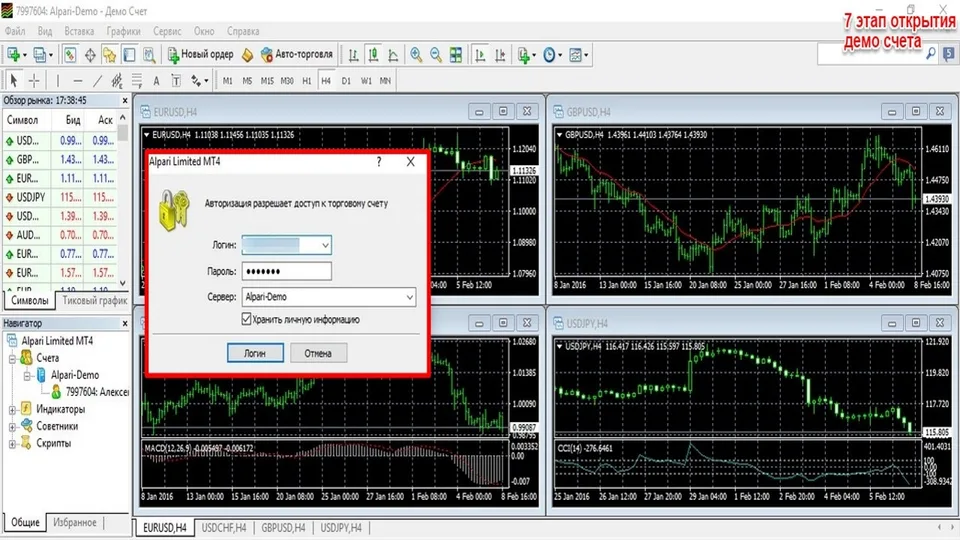Click the New Order button
The height and width of the screenshot is (540, 960).
click(x=201, y=55)
